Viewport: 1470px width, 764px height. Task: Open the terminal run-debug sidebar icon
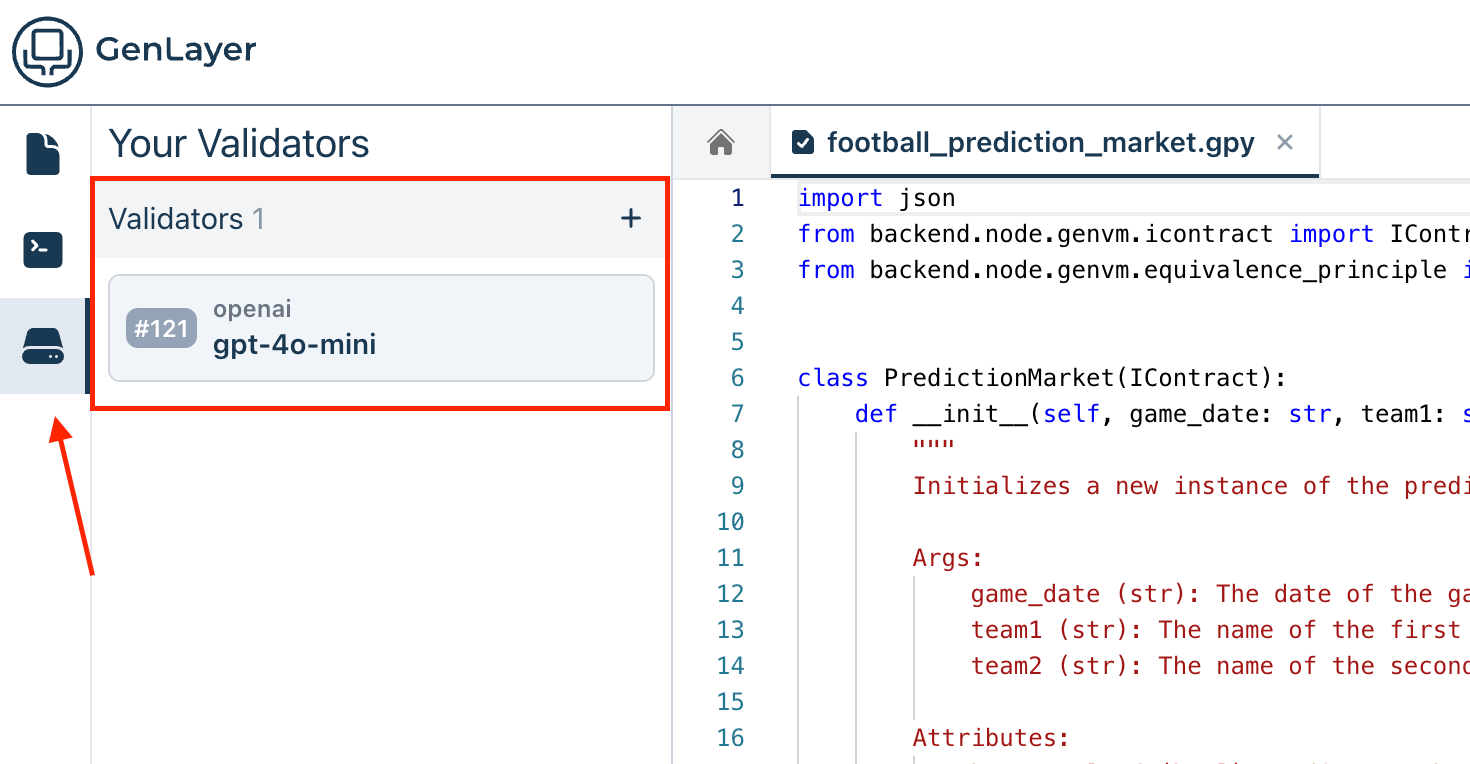tap(43, 250)
